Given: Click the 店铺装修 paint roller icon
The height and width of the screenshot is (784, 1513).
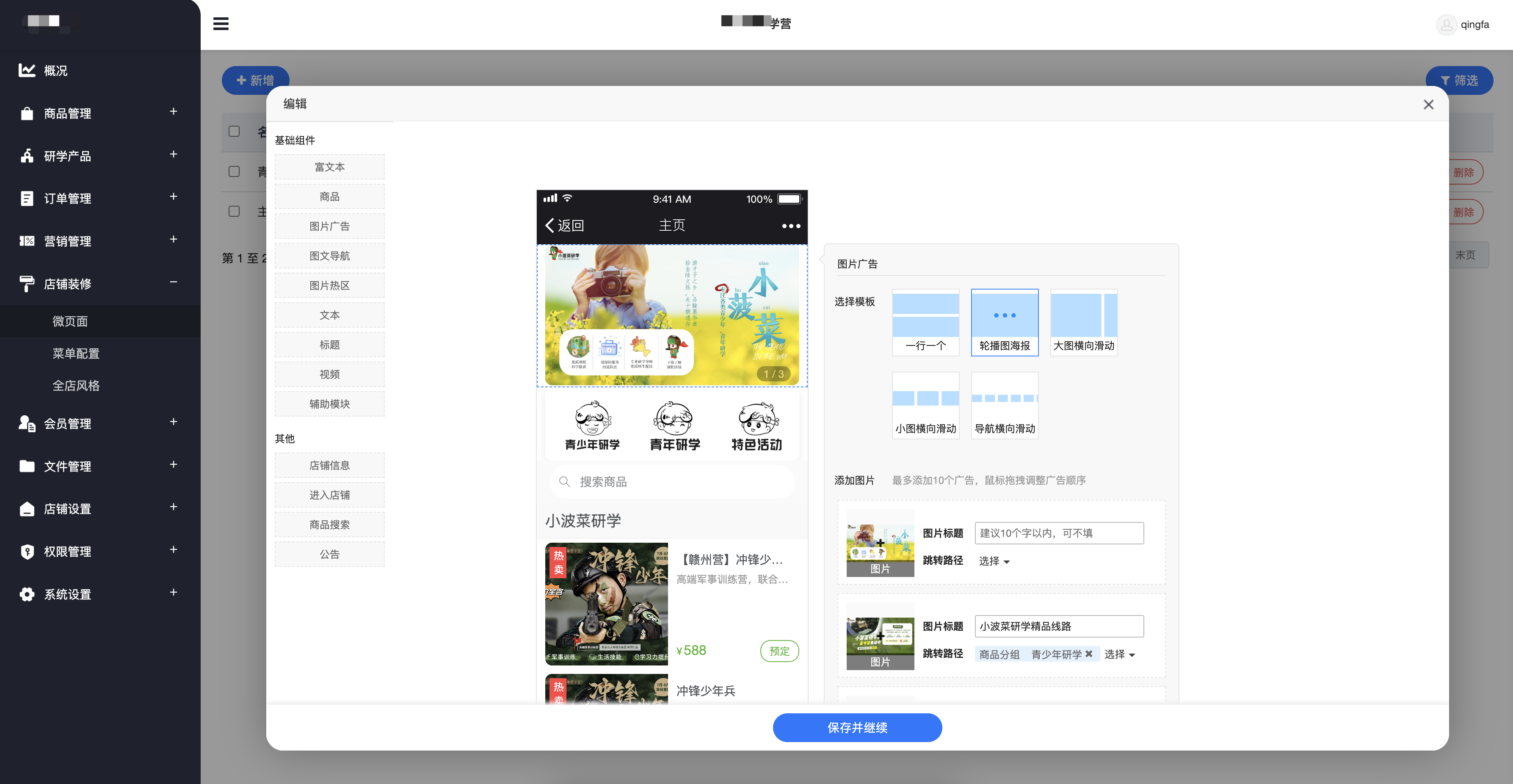Looking at the screenshot, I should (x=27, y=284).
